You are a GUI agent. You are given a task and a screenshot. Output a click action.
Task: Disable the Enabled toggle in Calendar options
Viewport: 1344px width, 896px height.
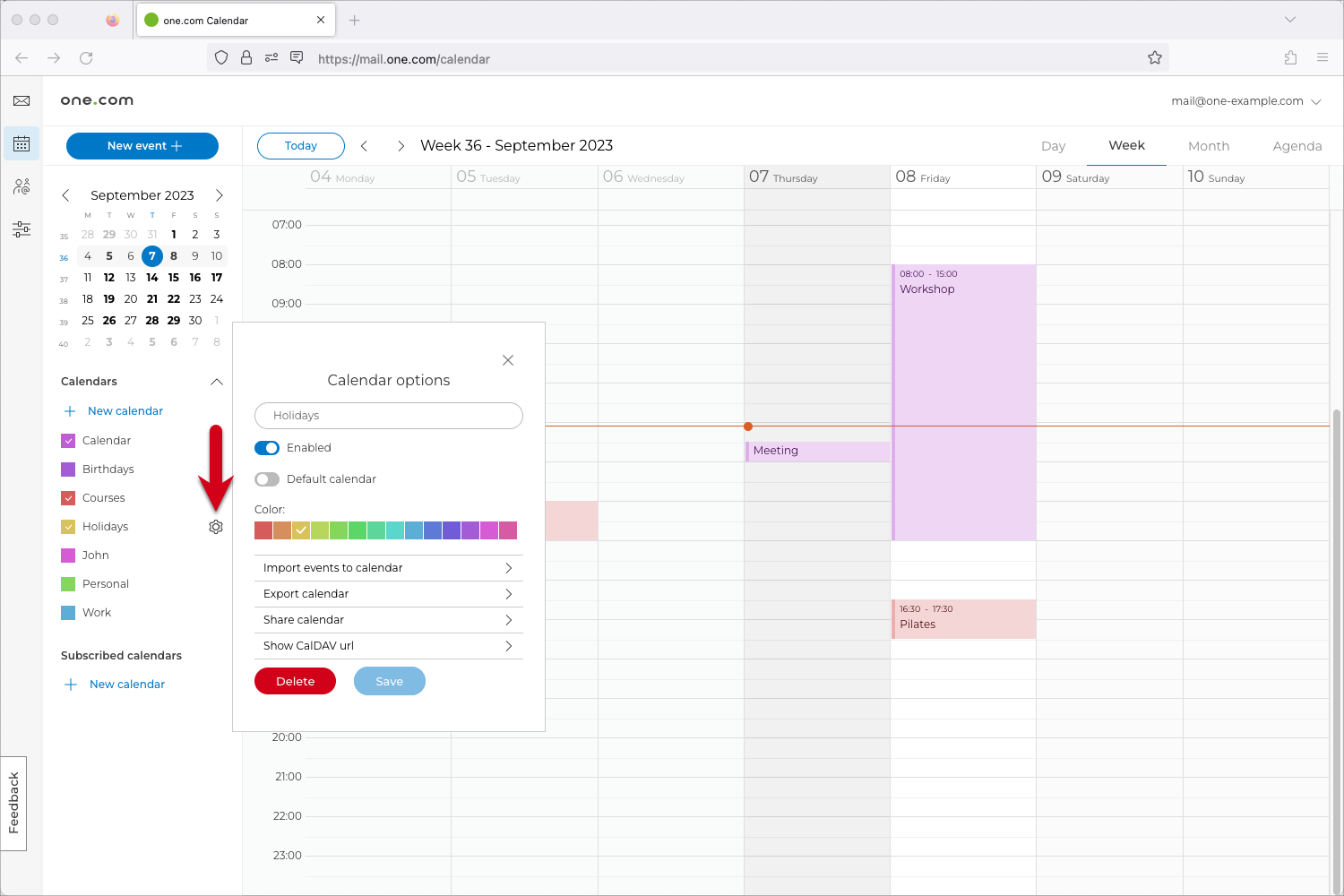[266, 447]
